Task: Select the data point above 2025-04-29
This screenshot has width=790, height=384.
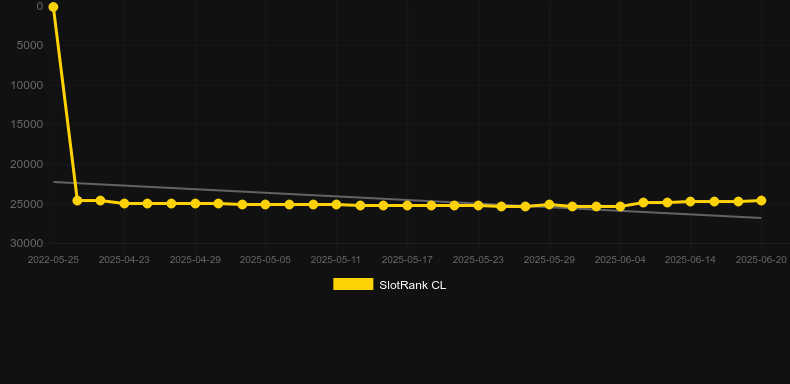Action: click(195, 204)
